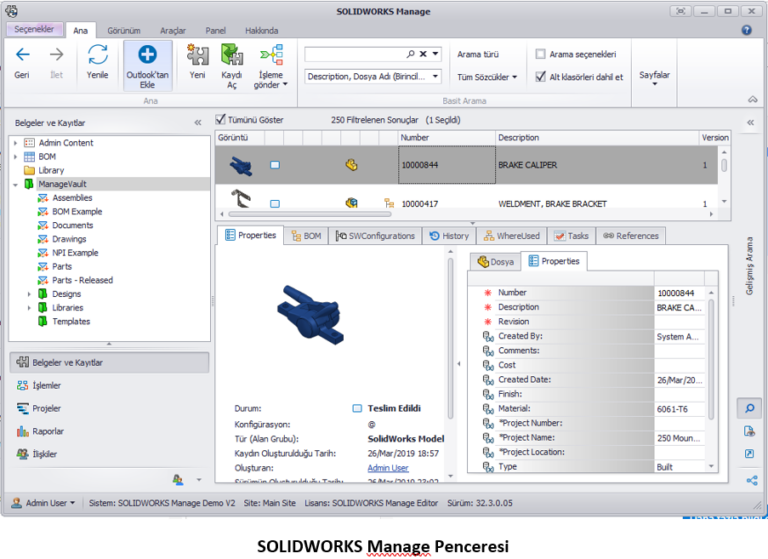Open the WhereUsed tab

(511, 236)
